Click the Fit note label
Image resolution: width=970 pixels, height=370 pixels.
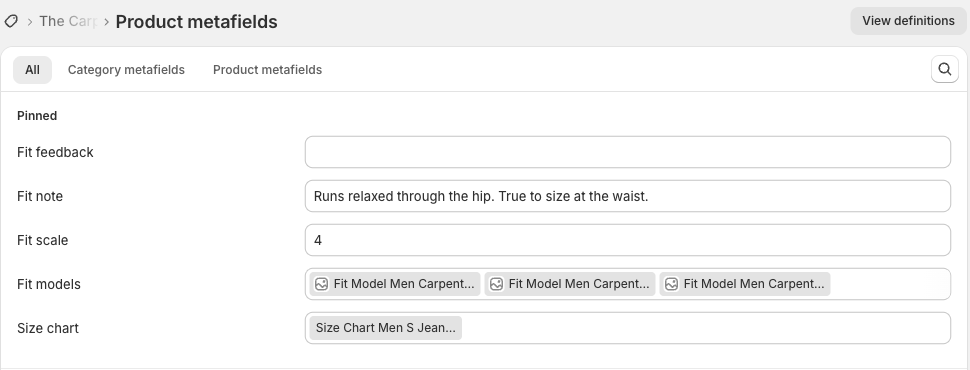(x=40, y=196)
